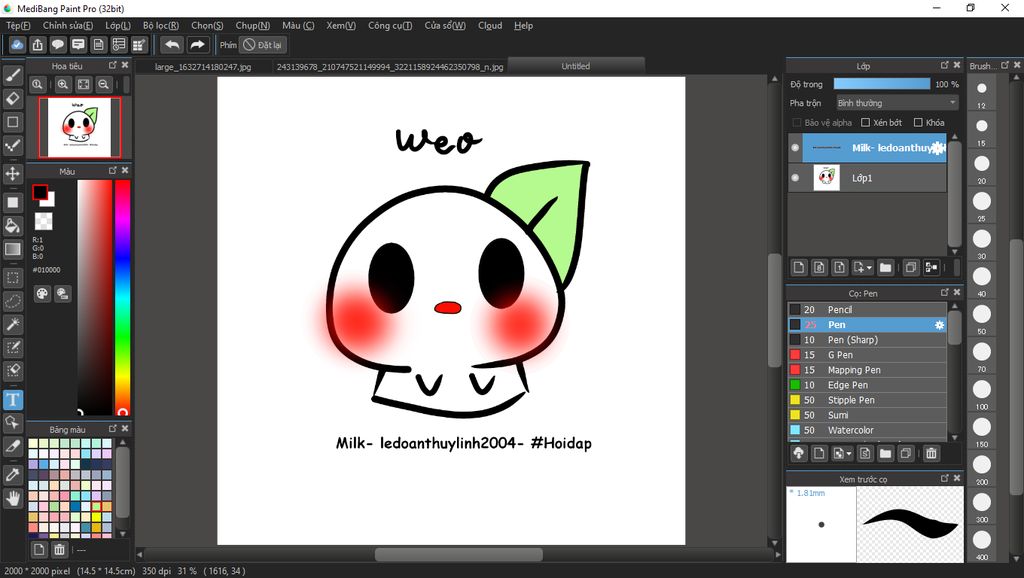This screenshot has width=1024, height=578.
Task: Open the color palette wheel icon
Action: coord(42,294)
